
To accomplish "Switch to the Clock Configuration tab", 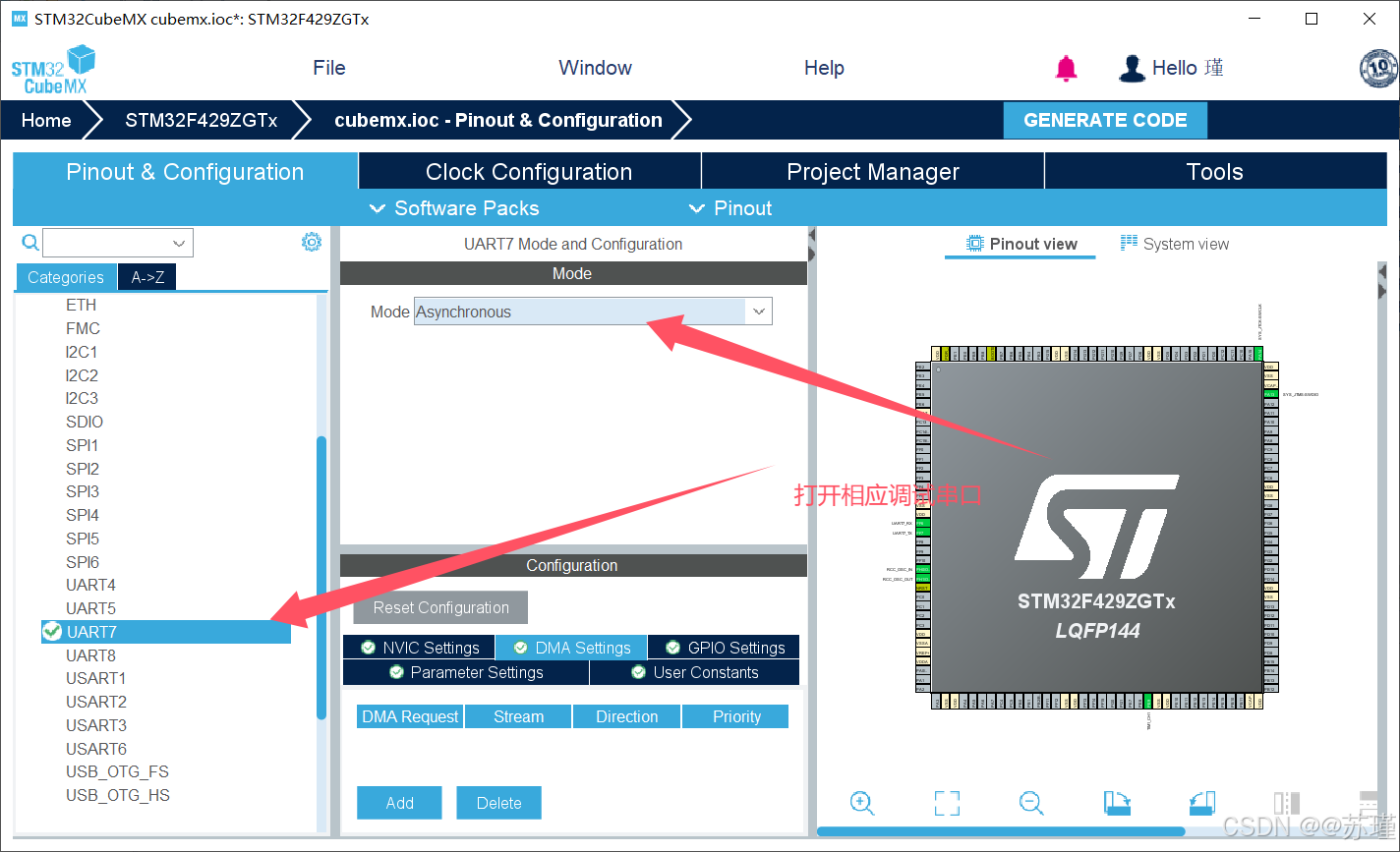I will point(529,171).
